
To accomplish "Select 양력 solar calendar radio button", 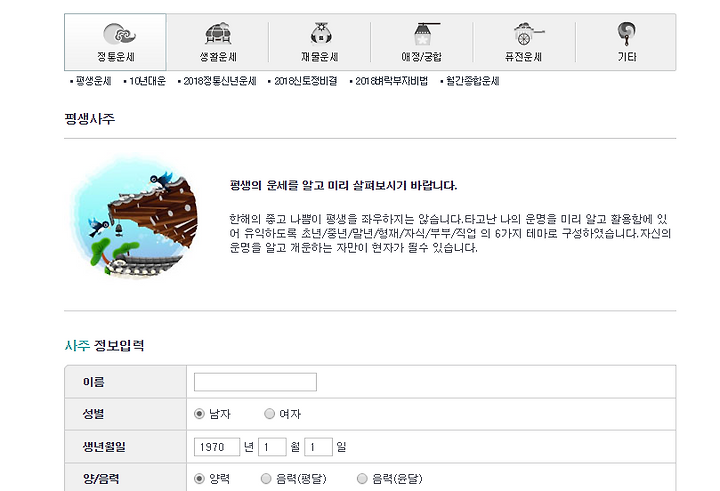I will click(x=199, y=479).
